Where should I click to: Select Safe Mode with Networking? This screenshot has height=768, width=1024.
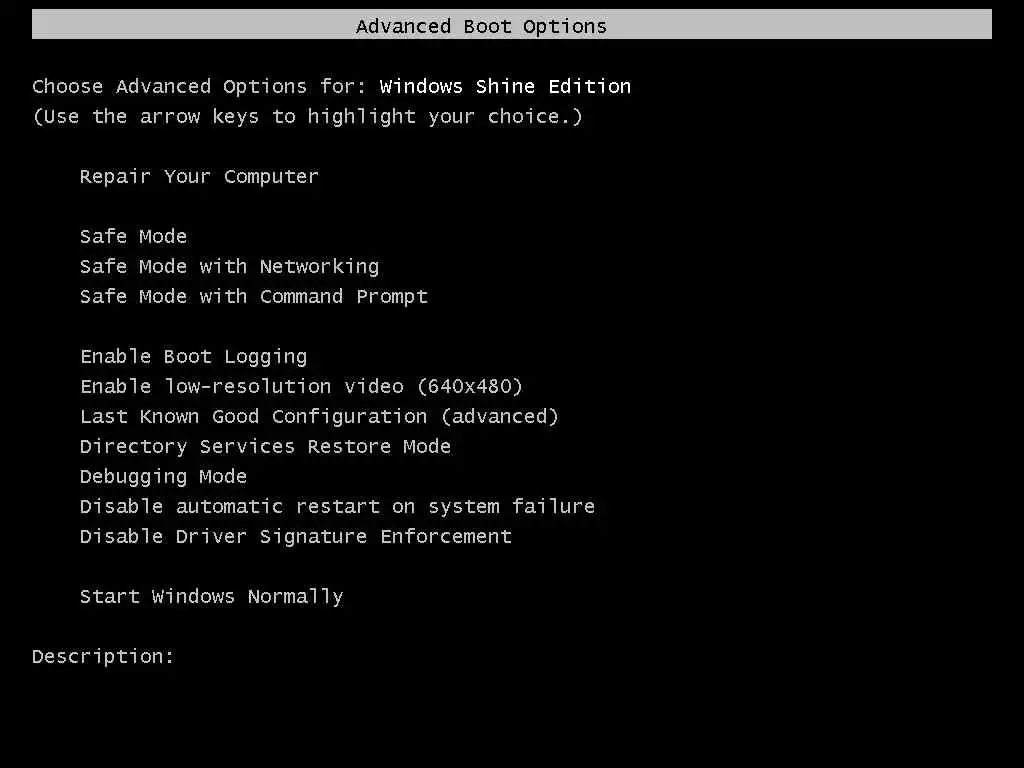(229, 267)
